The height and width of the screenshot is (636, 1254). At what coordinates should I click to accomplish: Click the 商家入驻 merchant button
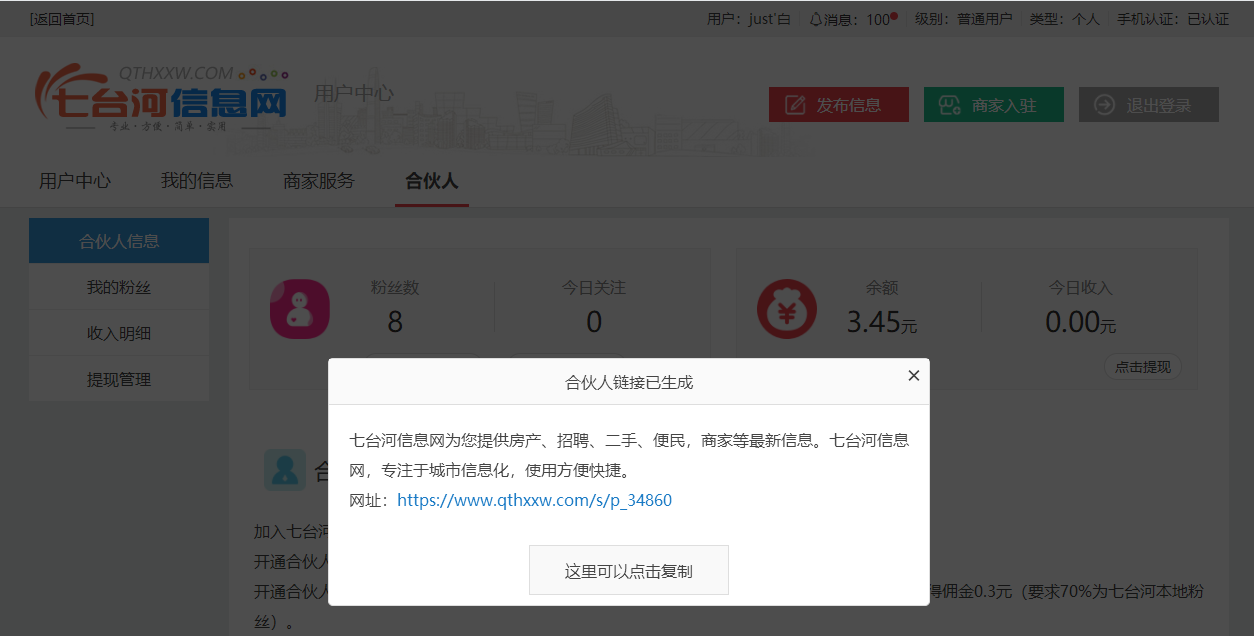993,105
